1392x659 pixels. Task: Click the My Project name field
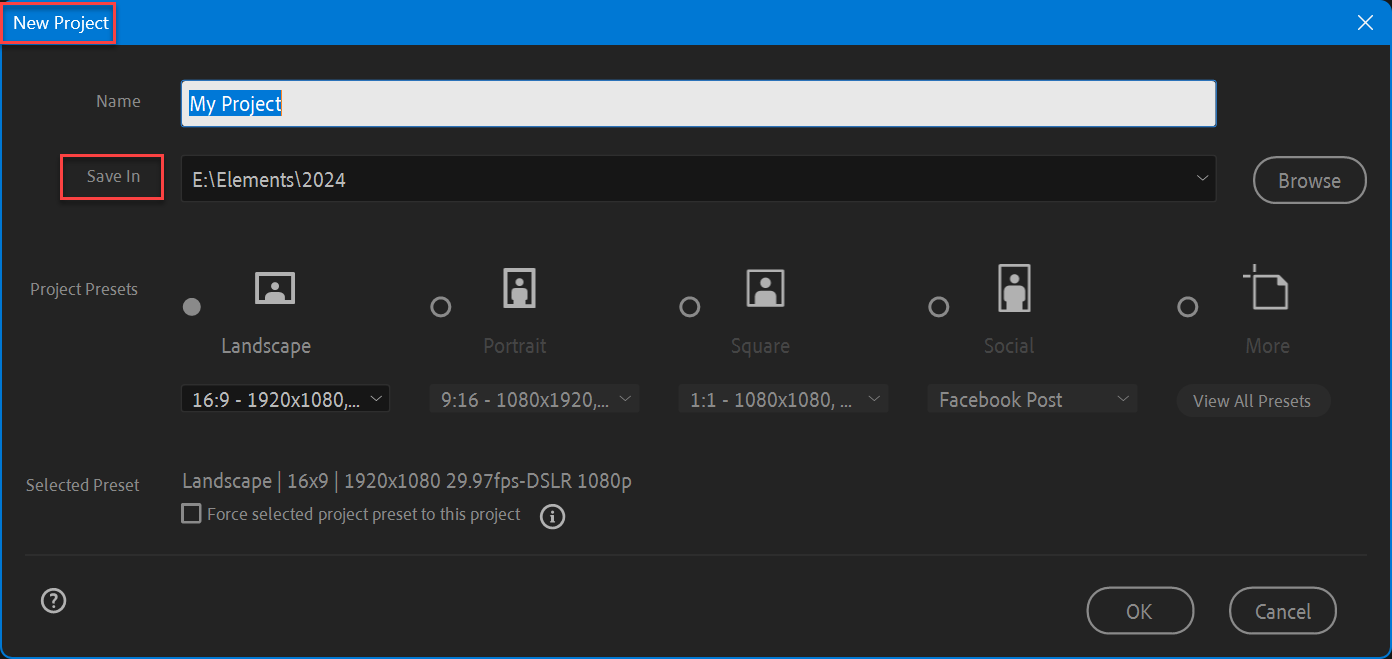click(x=697, y=103)
